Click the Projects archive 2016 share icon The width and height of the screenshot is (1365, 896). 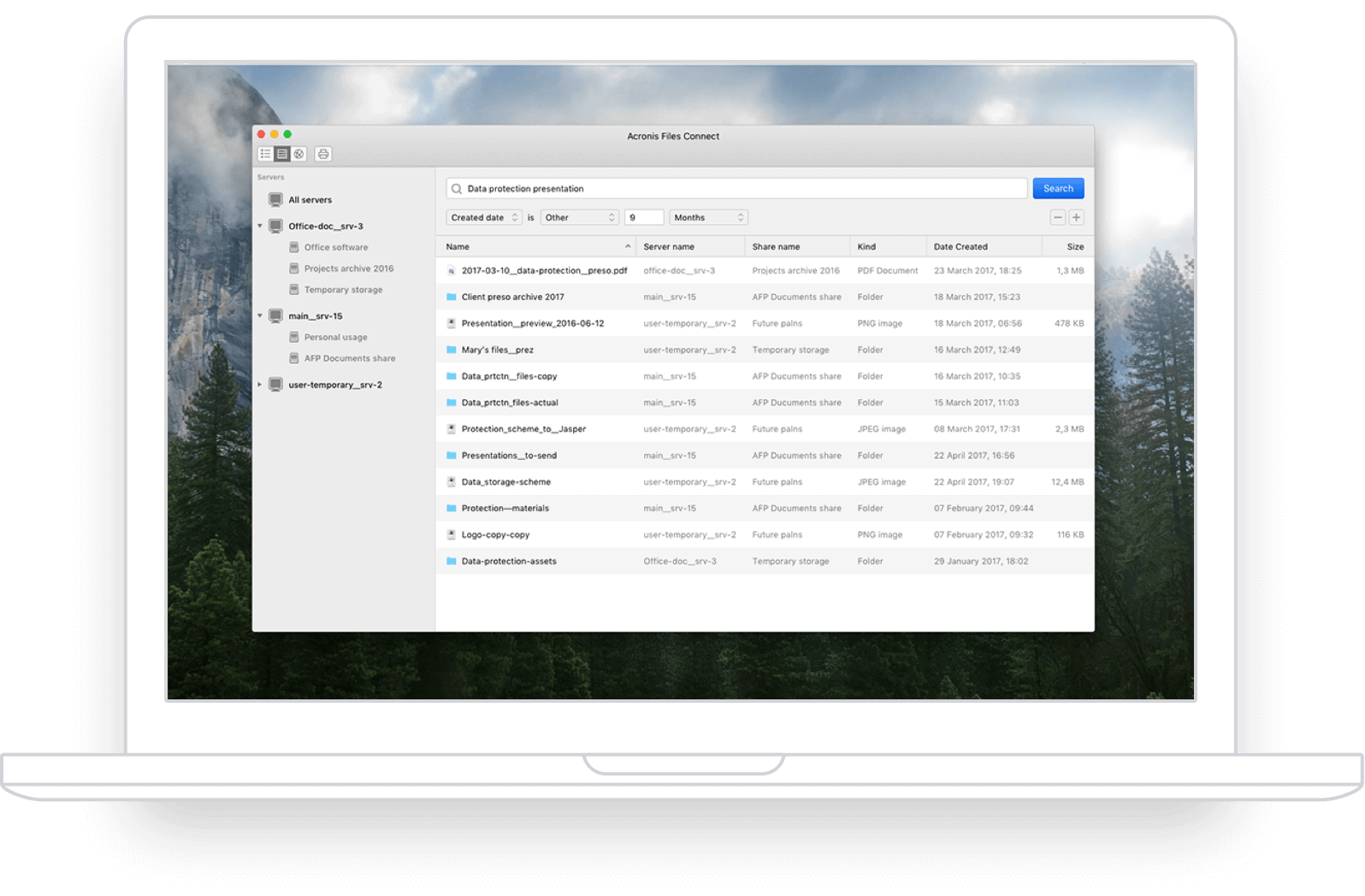coord(294,268)
